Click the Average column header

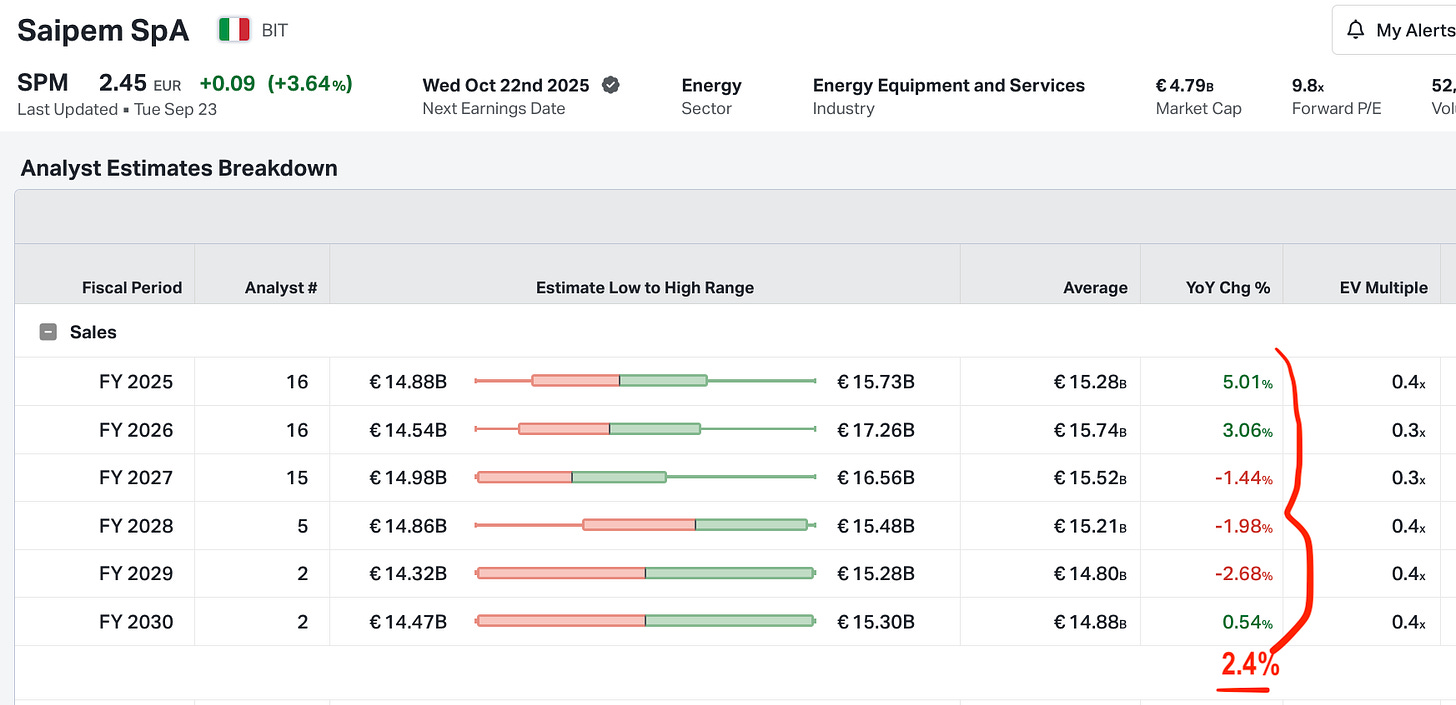click(1095, 288)
